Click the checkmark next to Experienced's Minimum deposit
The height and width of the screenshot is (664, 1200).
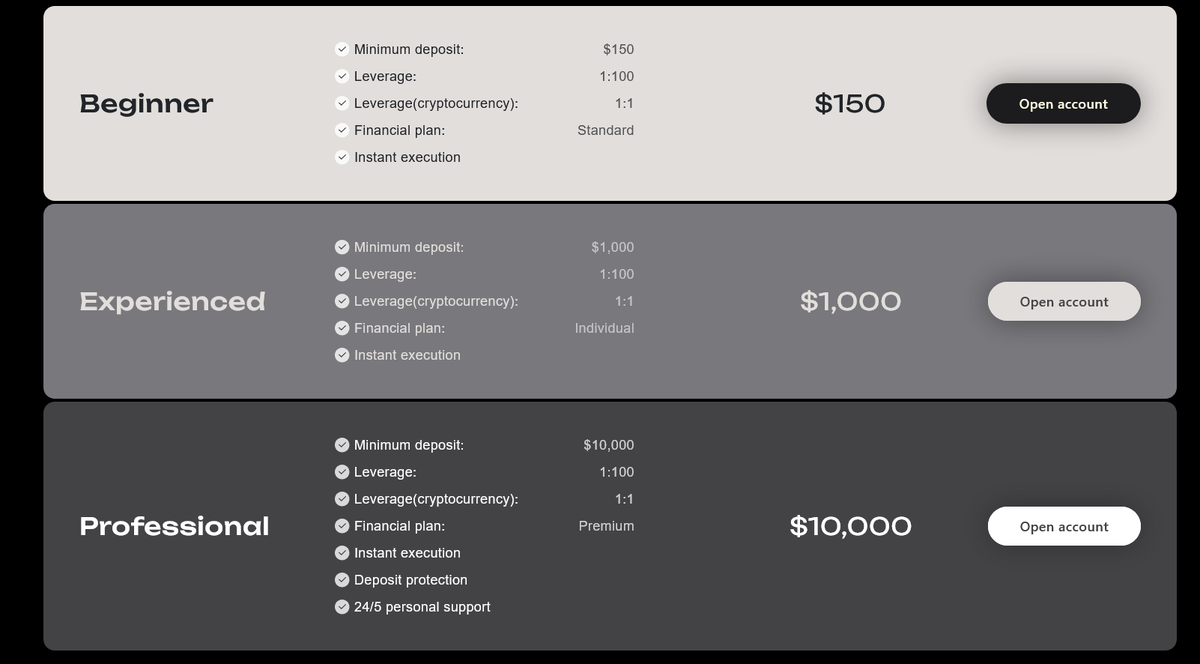click(x=341, y=246)
